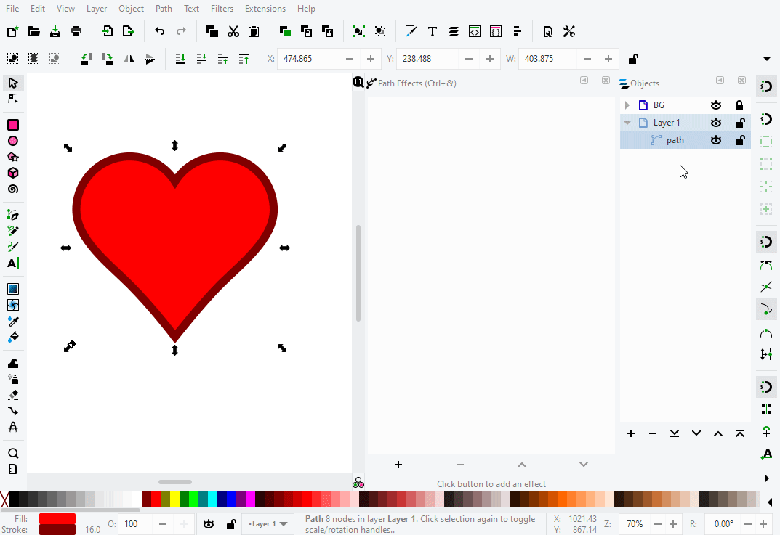Select the Spiral tool

pyautogui.click(x=13, y=189)
